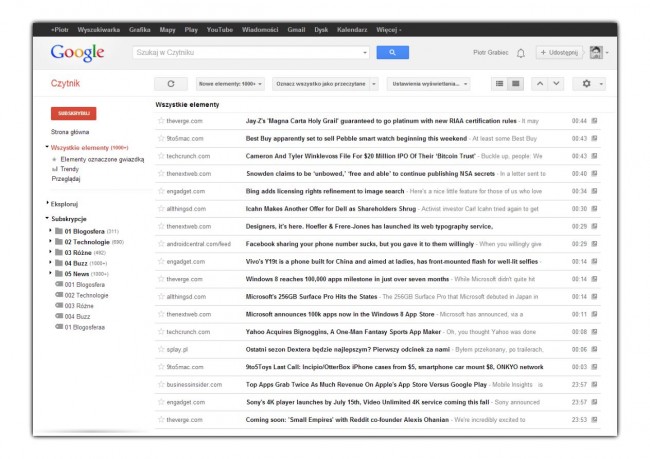
Task: Go to Strona główna link
Action: (x=70, y=132)
